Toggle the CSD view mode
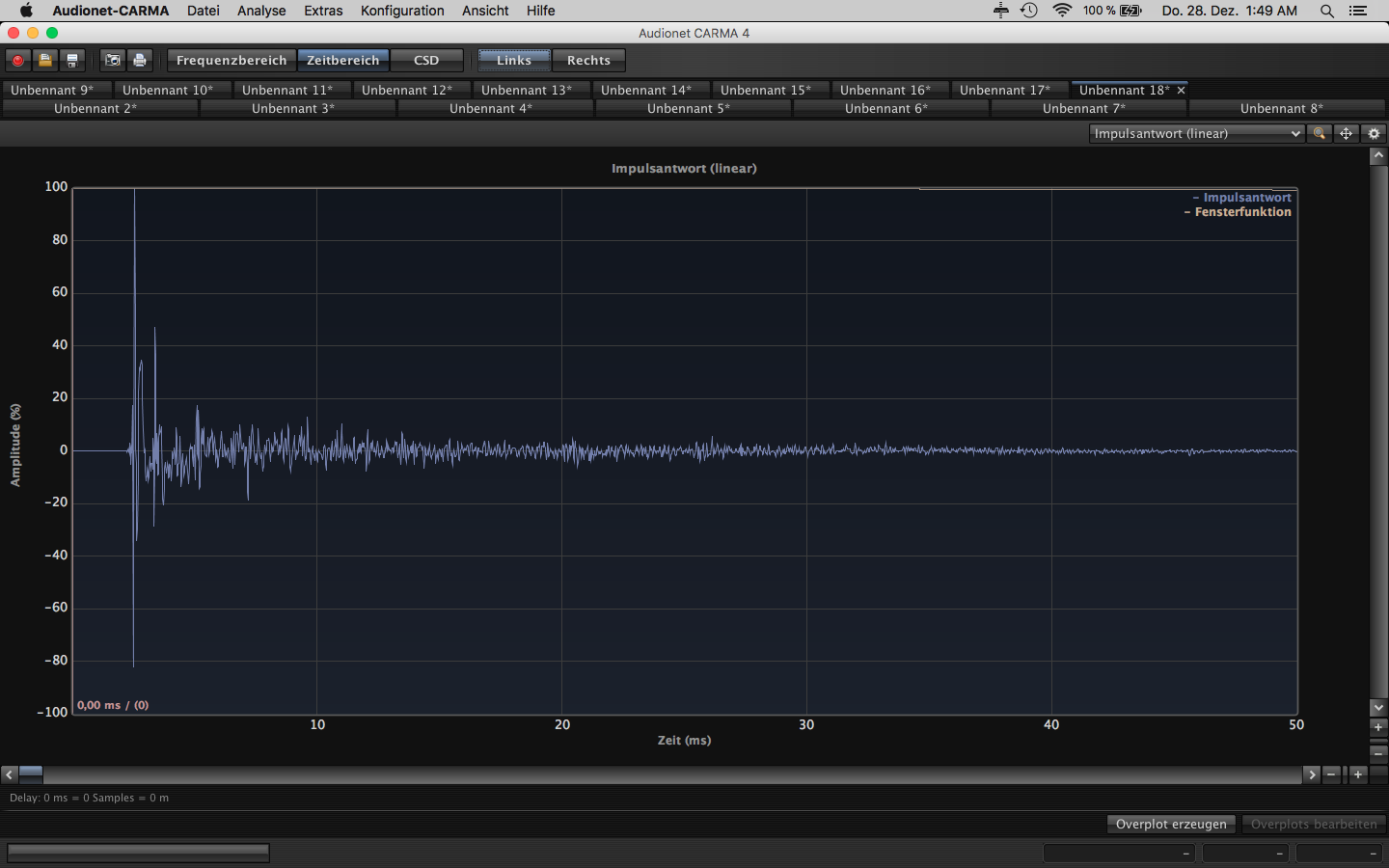Viewport: 1389px width, 868px height. pos(426,60)
